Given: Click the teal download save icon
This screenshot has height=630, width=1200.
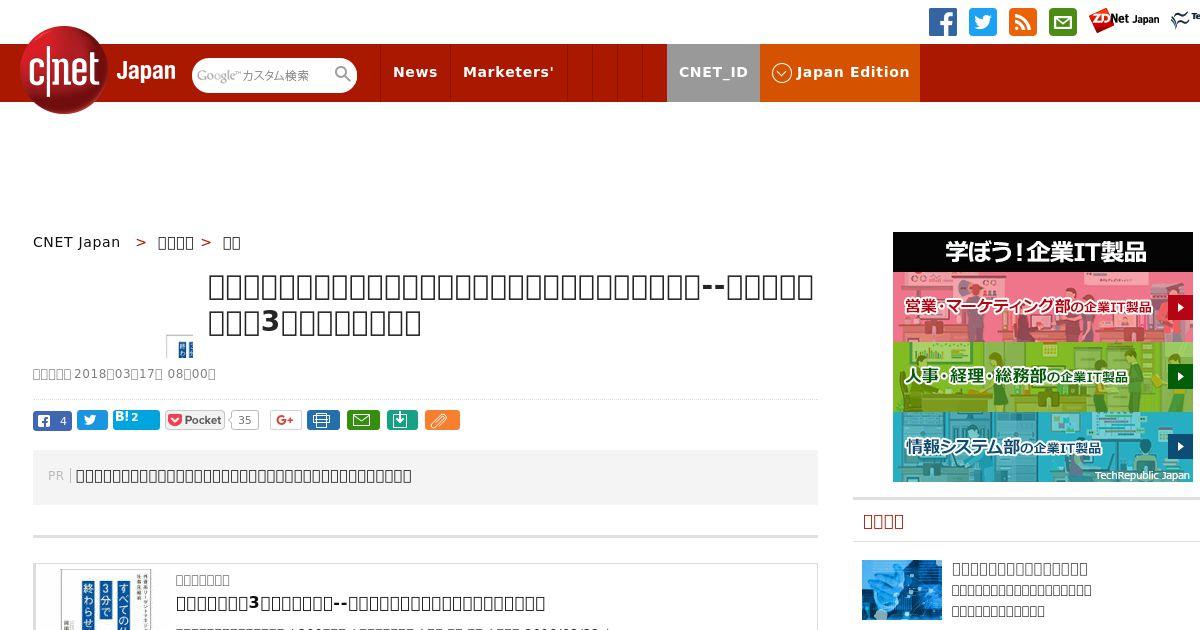Looking at the screenshot, I should click(x=401, y=420).
